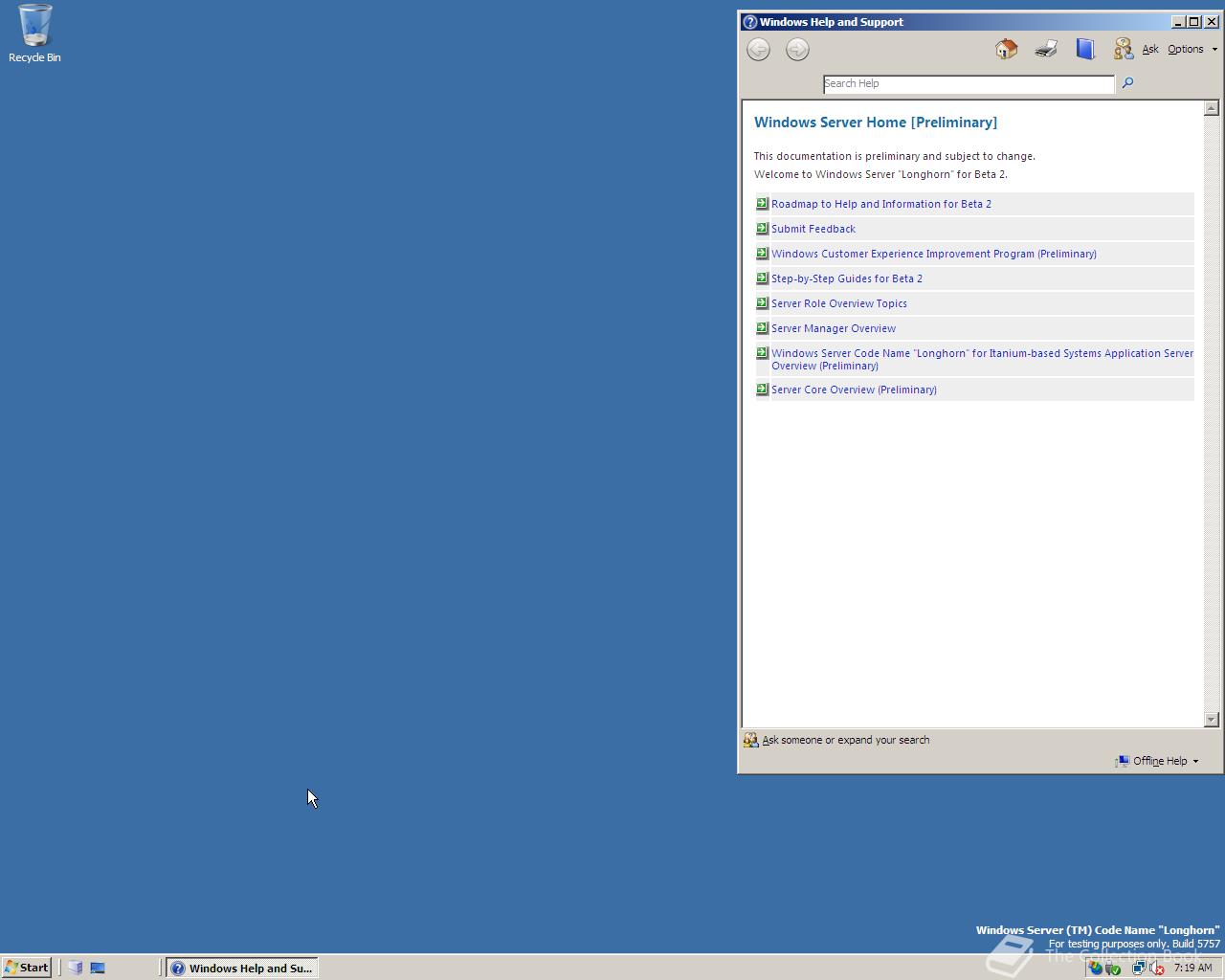
Task: Minimize the Windows Help and Support window
Action: 1178,22
